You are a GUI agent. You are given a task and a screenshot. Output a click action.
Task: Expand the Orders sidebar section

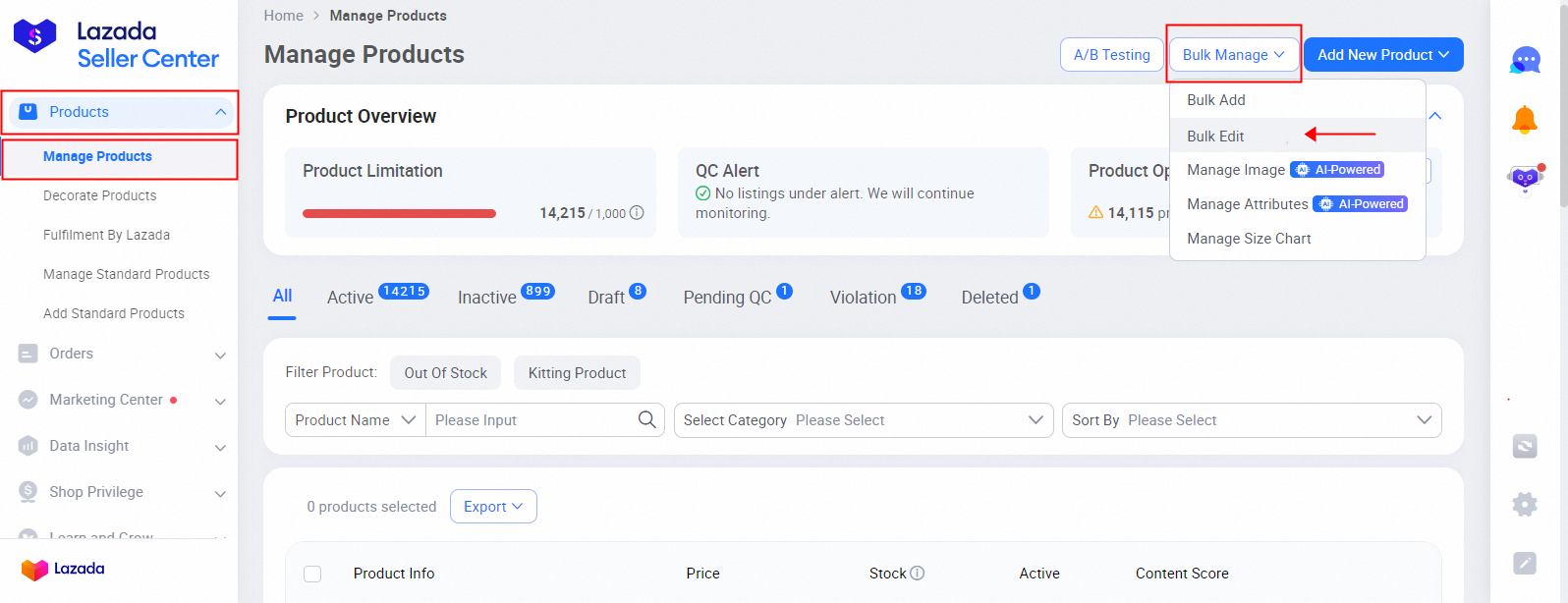[220, 355]
